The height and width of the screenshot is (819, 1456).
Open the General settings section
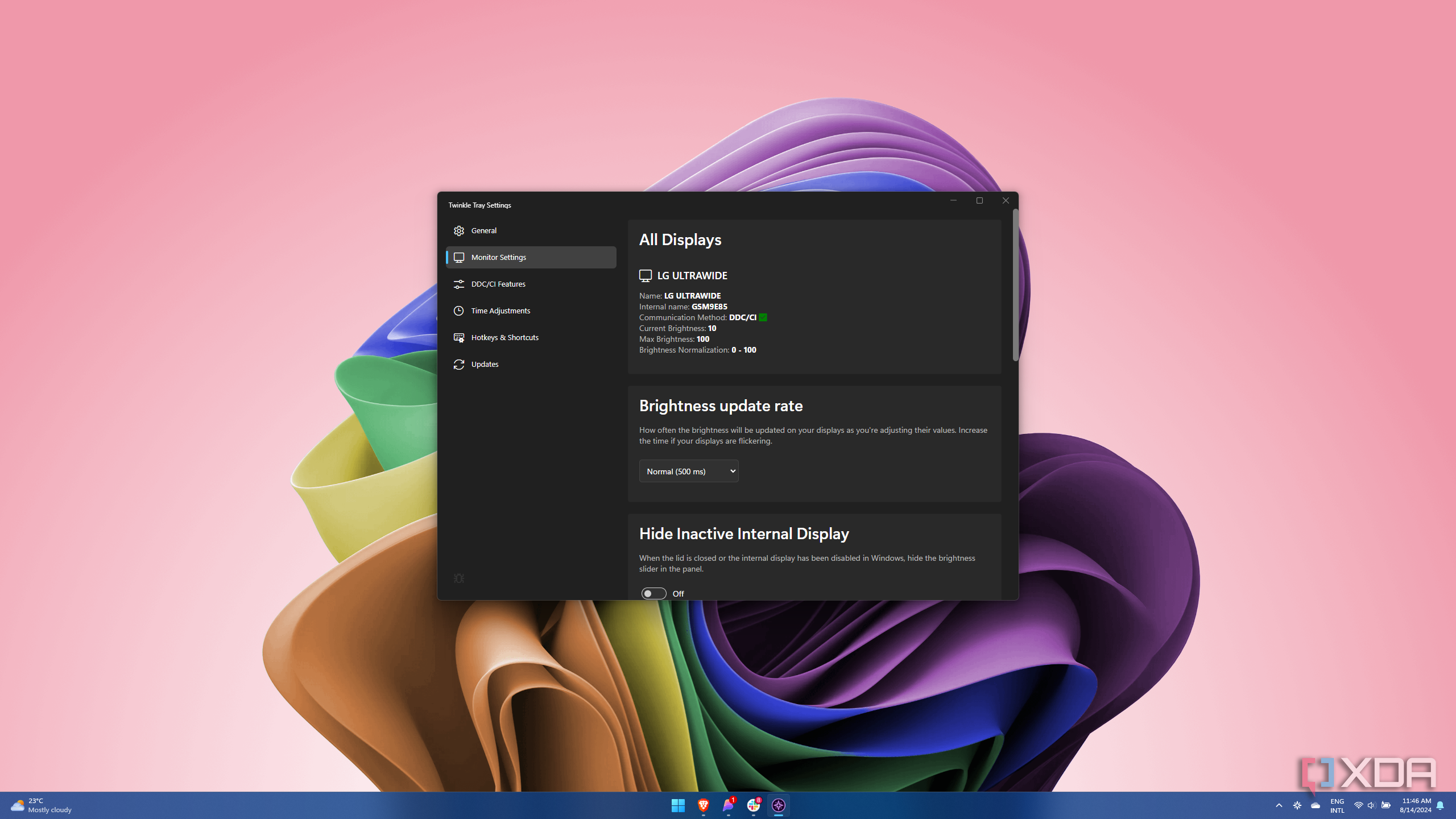click(x=483, y=230)
